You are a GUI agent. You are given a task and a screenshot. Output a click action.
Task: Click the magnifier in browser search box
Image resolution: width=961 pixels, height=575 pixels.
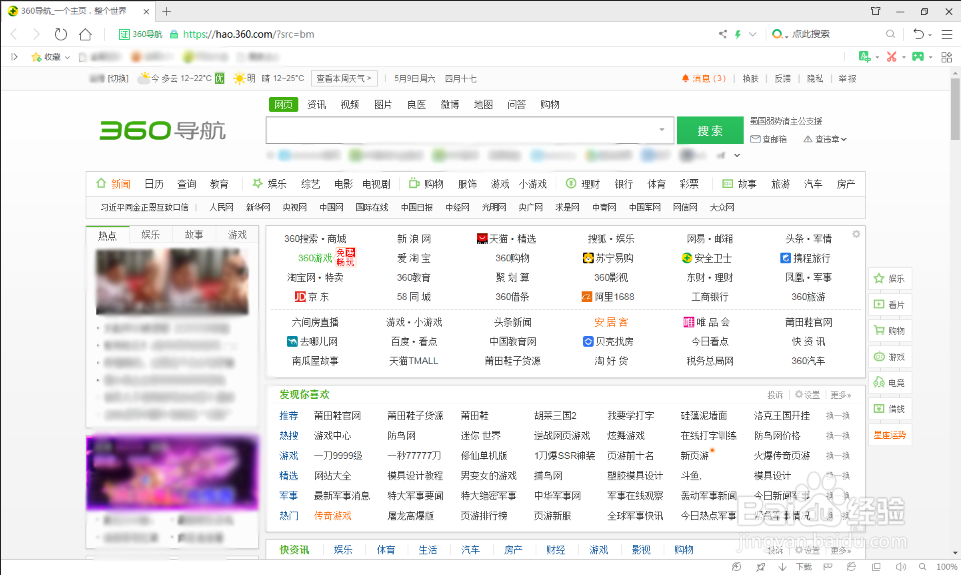coord(890,34)
